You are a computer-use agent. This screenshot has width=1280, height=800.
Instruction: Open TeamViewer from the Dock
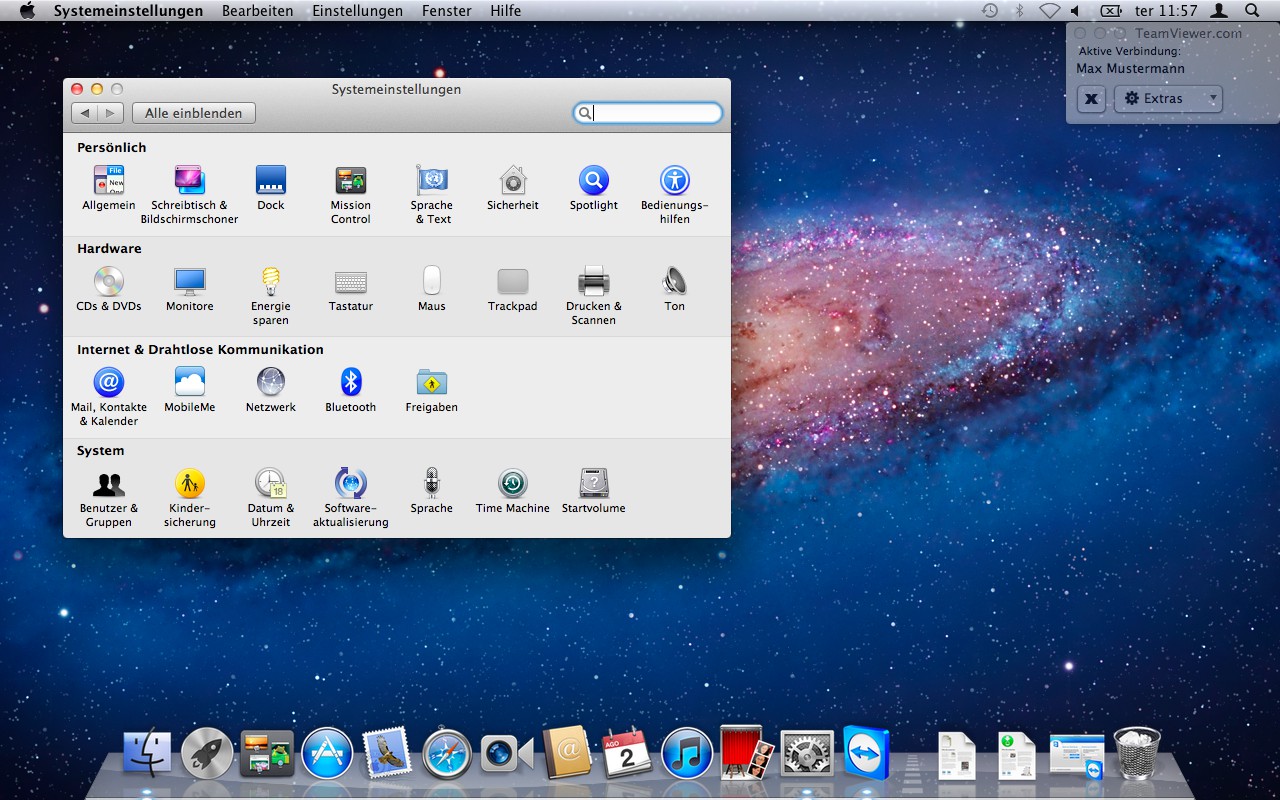(x=866, y=753)
